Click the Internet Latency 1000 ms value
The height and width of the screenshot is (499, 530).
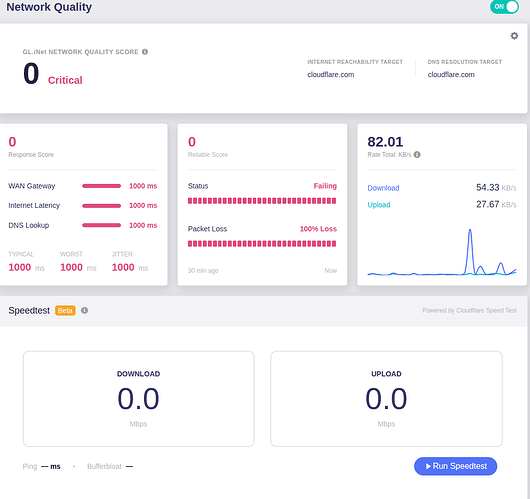click(x=143, y=206)
